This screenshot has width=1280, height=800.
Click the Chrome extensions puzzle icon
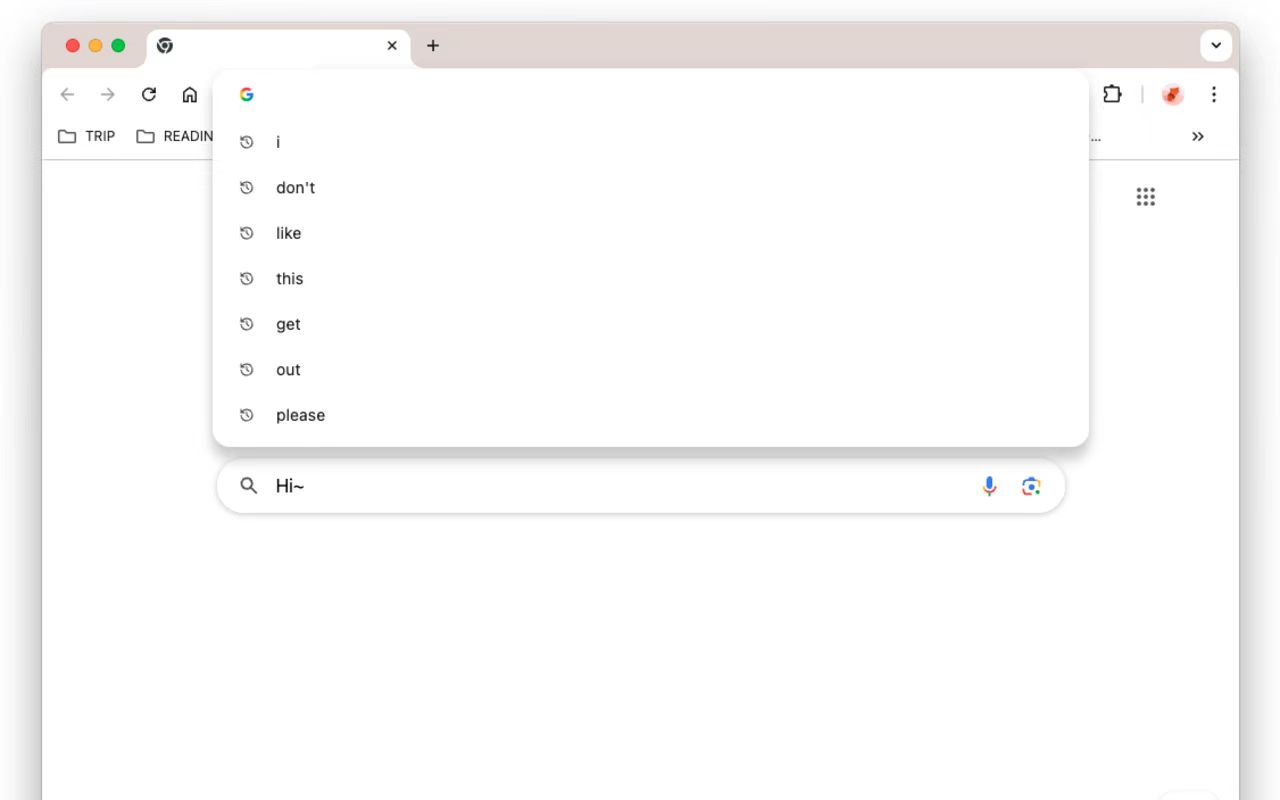point(1112,94)
